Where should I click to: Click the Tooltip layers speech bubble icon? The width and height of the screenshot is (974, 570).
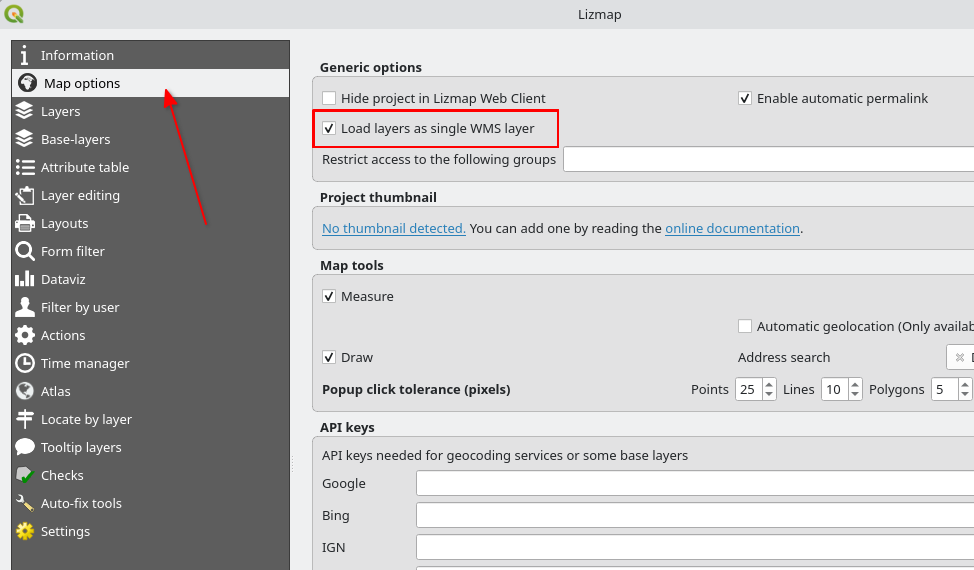25,447
